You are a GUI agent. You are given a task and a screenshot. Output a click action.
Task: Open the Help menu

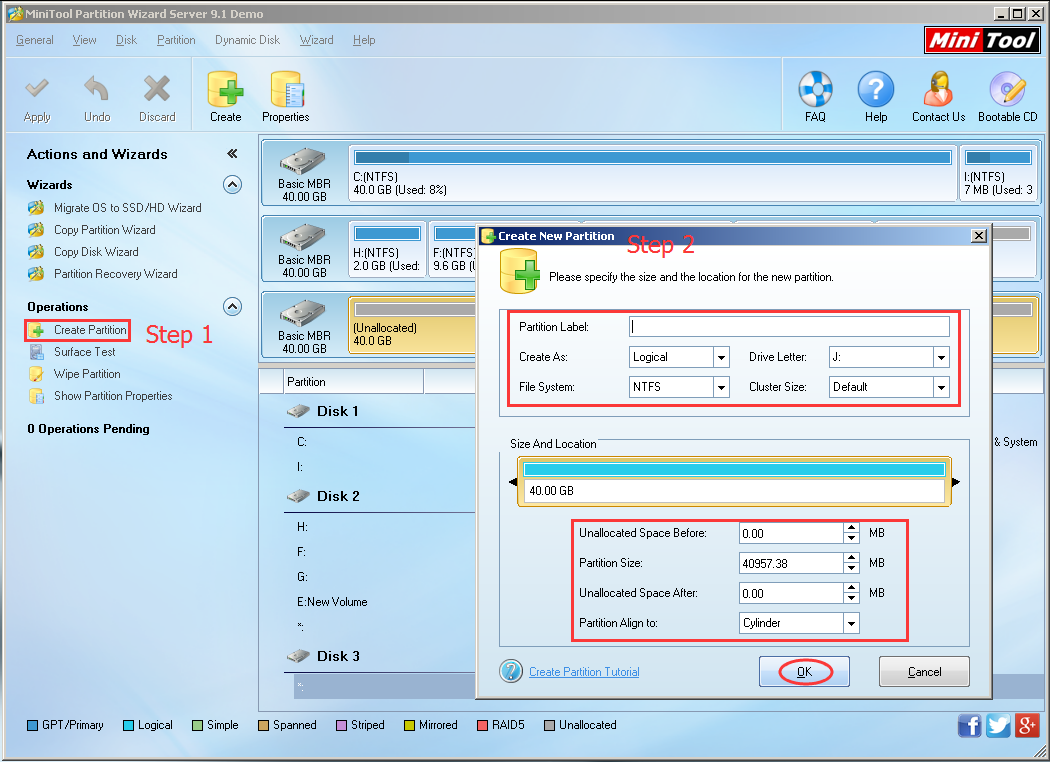[x=364, y=40]
